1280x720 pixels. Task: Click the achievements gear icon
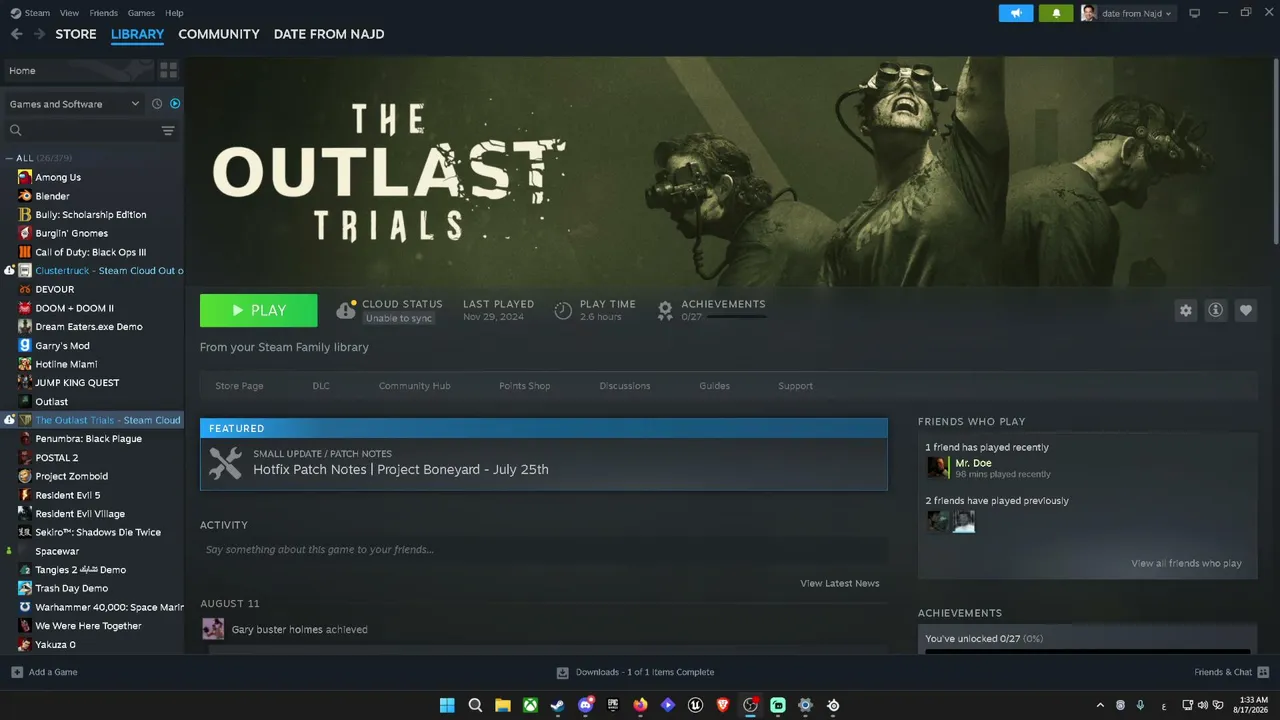tap(665, 311)
